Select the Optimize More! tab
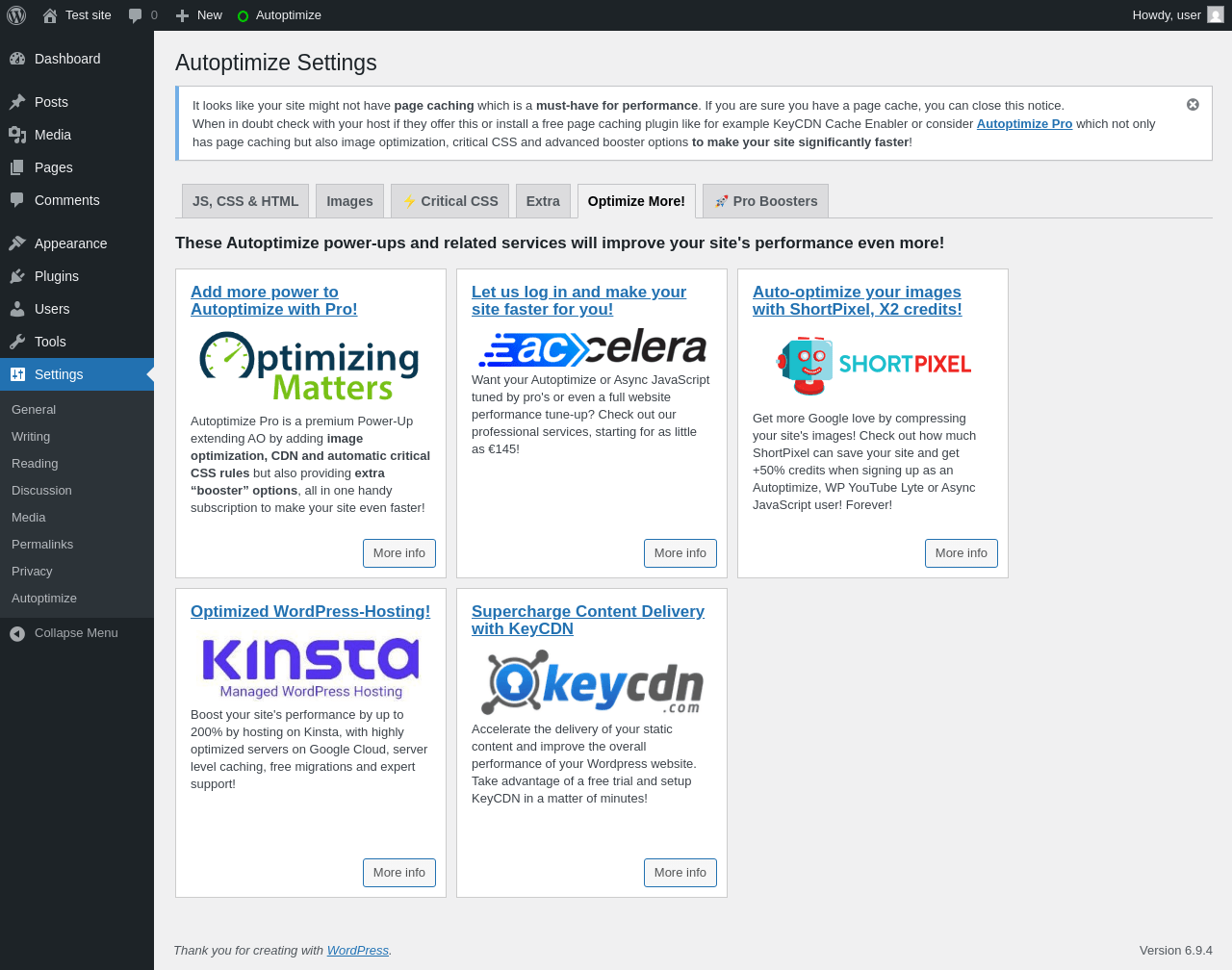Image resolution: width=1232 pixels, height=970 pixels. point(636,201)
